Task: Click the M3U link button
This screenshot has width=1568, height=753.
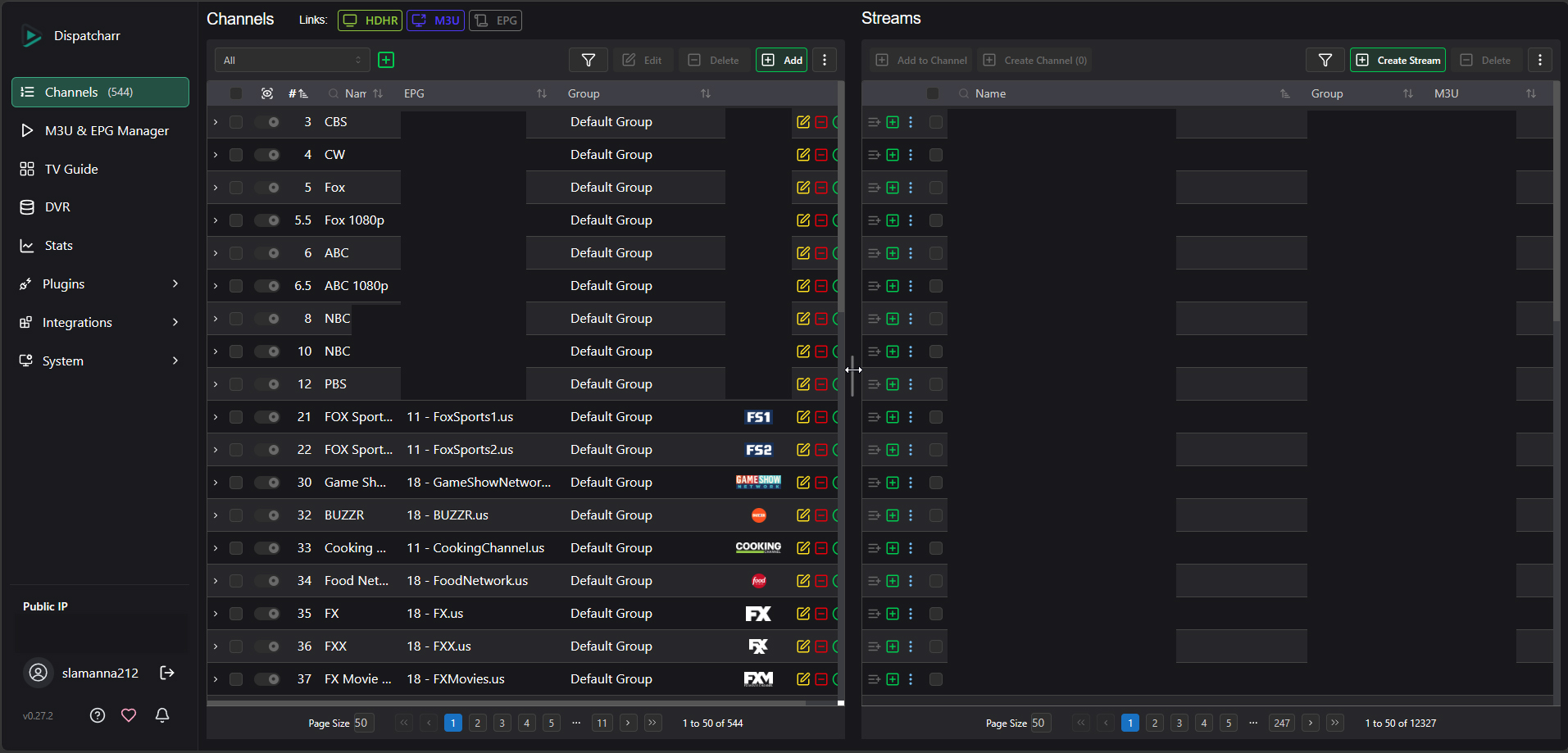Action: [435, 20]
